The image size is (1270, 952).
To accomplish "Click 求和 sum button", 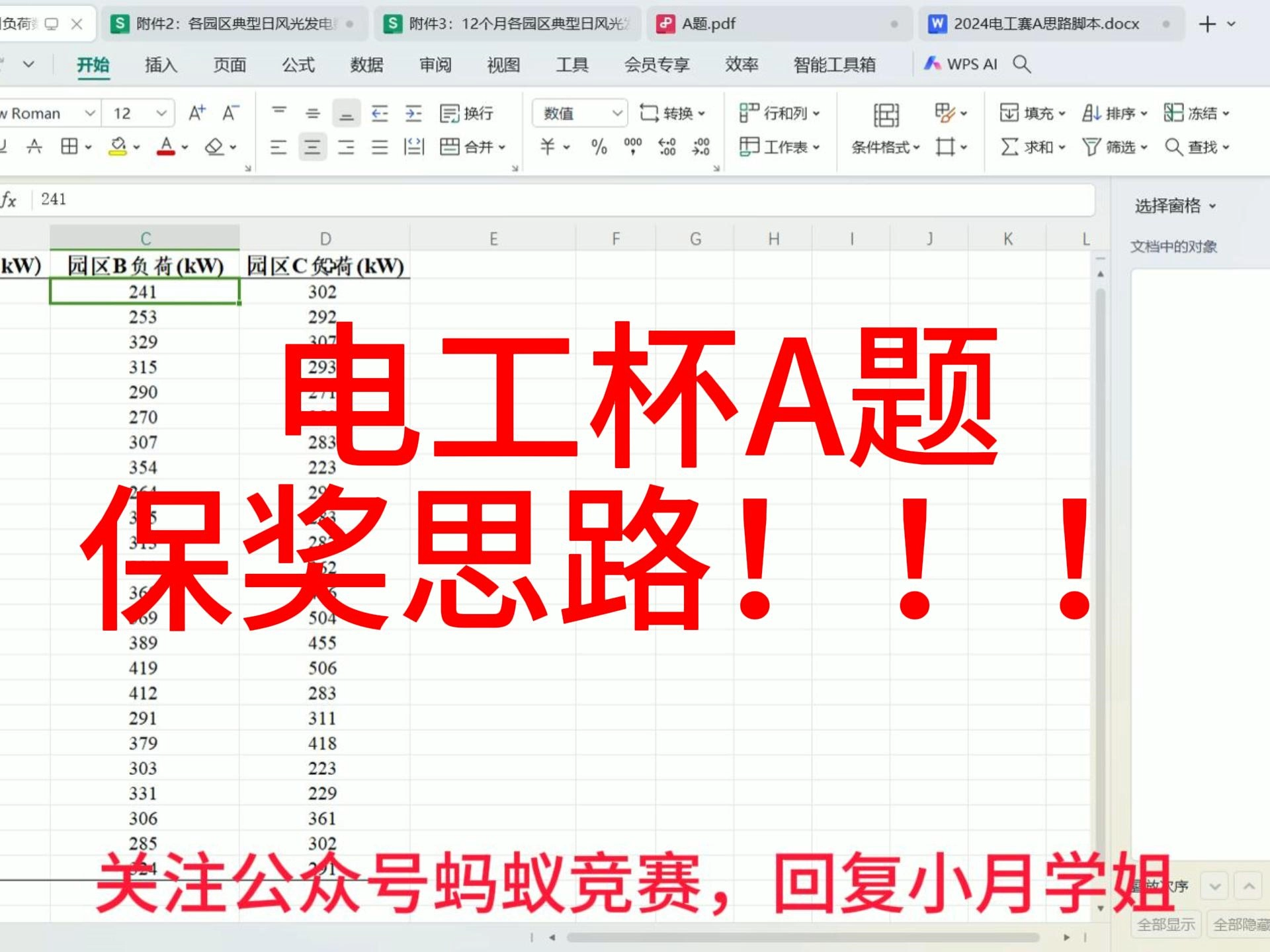I will click(x=1032, y=146).
